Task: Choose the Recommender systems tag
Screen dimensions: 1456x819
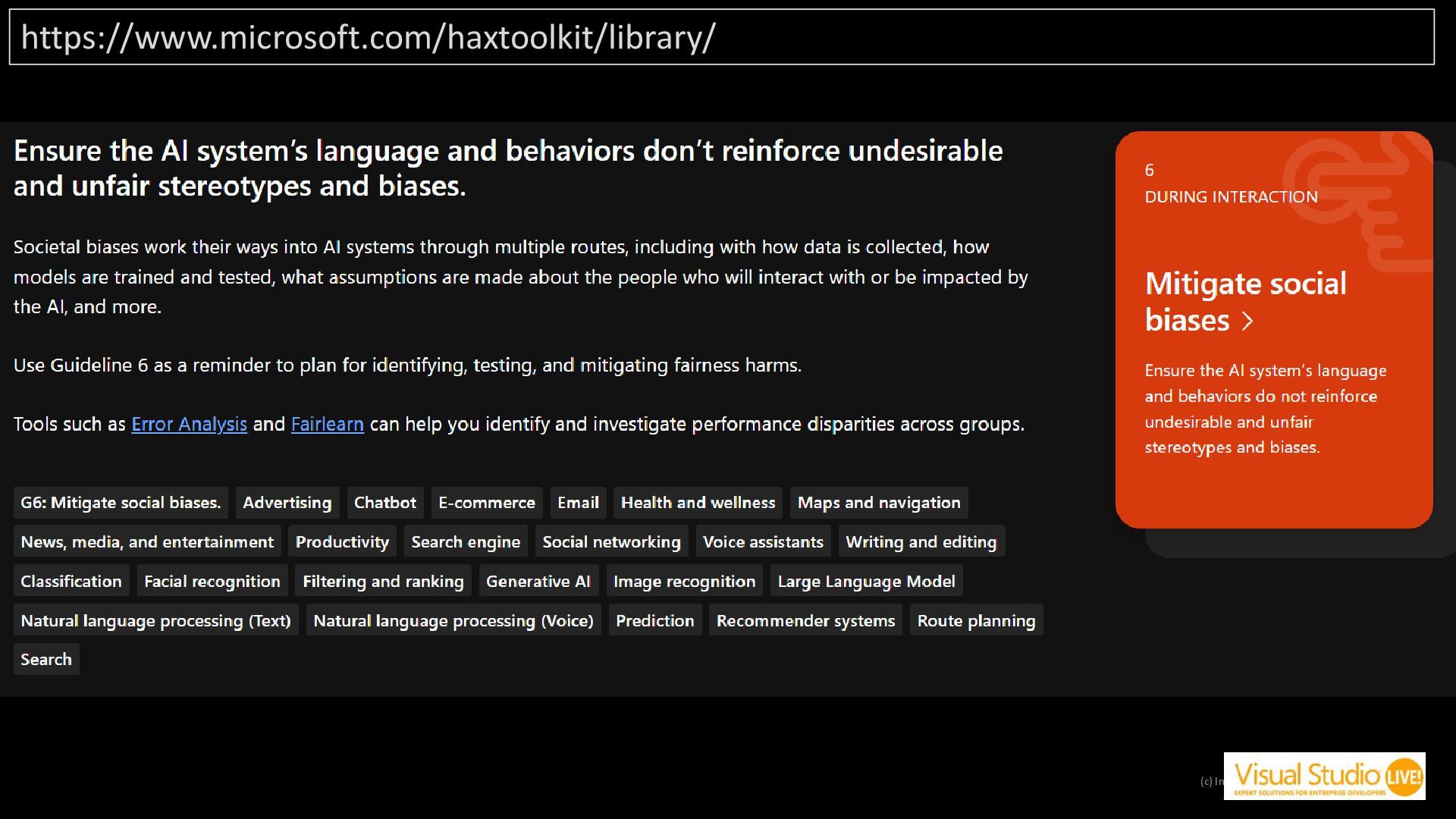Action: click(x=805, y=620)
